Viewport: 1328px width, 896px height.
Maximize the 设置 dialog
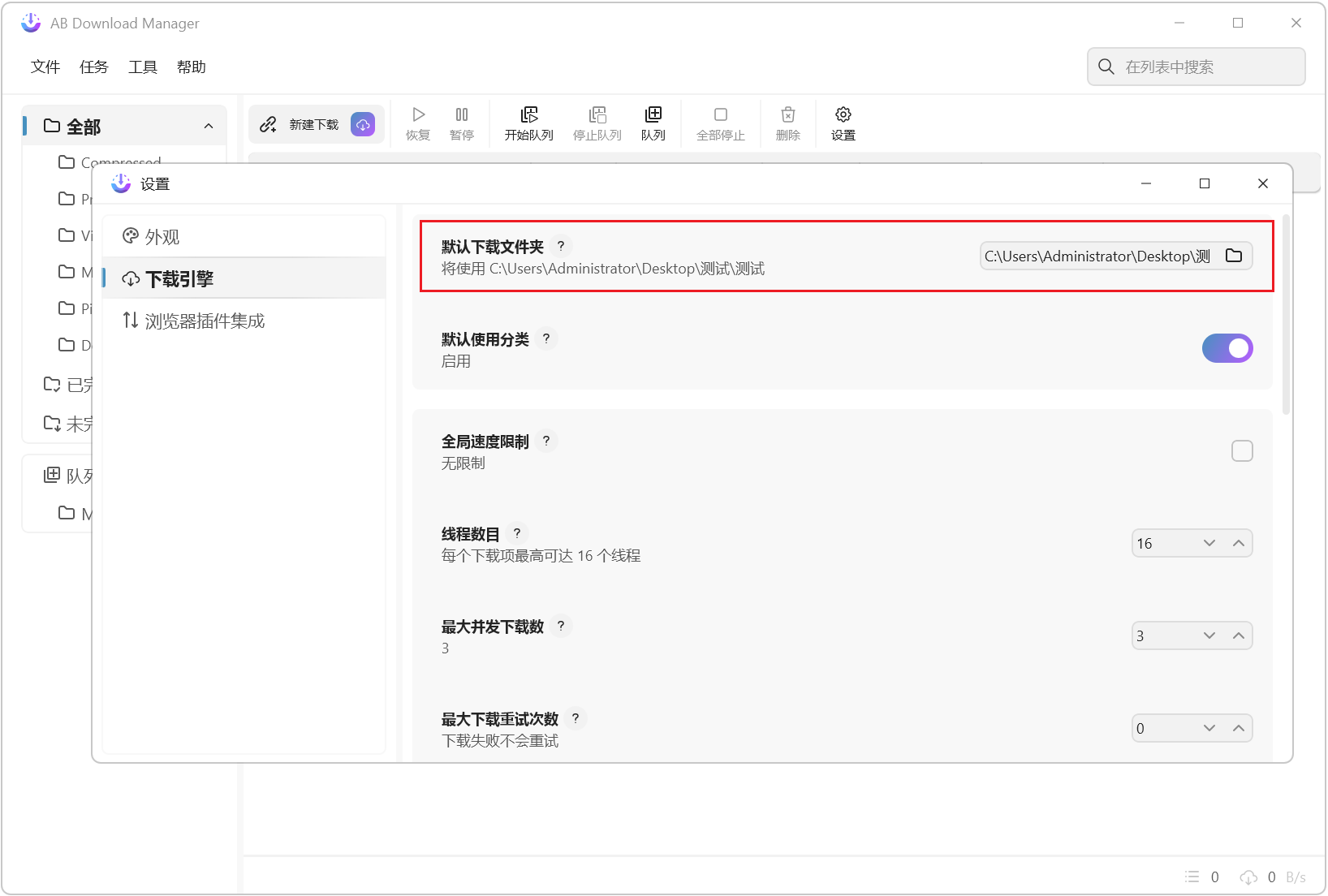click(x=1205, y=183)
